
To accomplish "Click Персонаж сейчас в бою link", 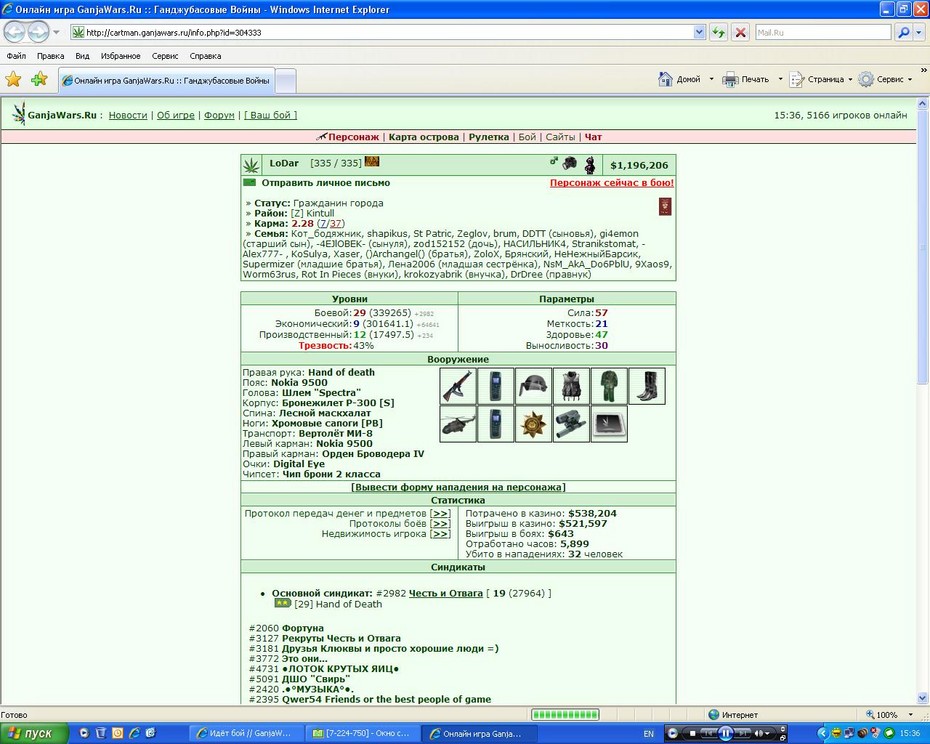I will (x=611, y=183).
